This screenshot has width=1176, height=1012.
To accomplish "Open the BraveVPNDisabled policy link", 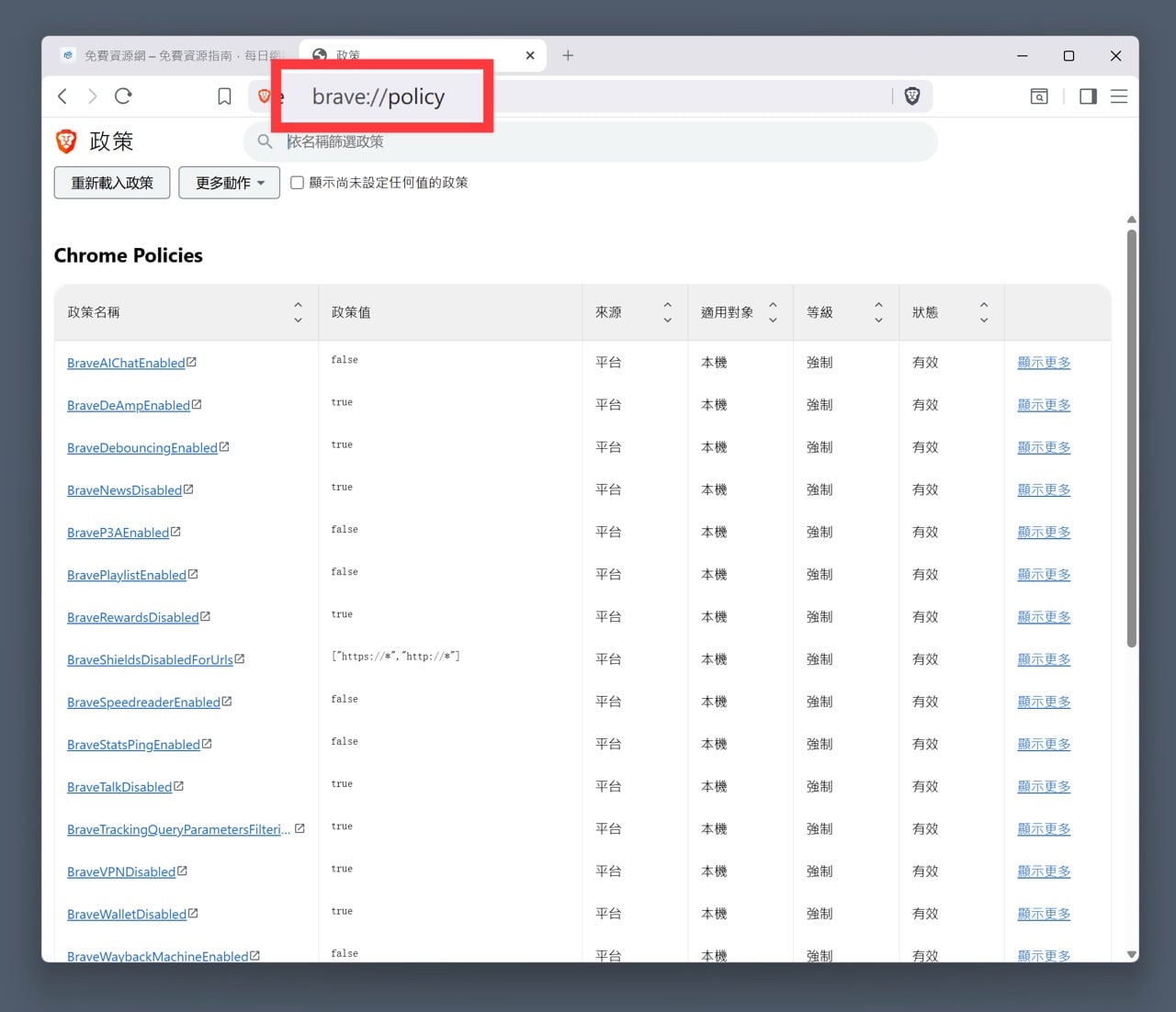I will pos(121,872).
